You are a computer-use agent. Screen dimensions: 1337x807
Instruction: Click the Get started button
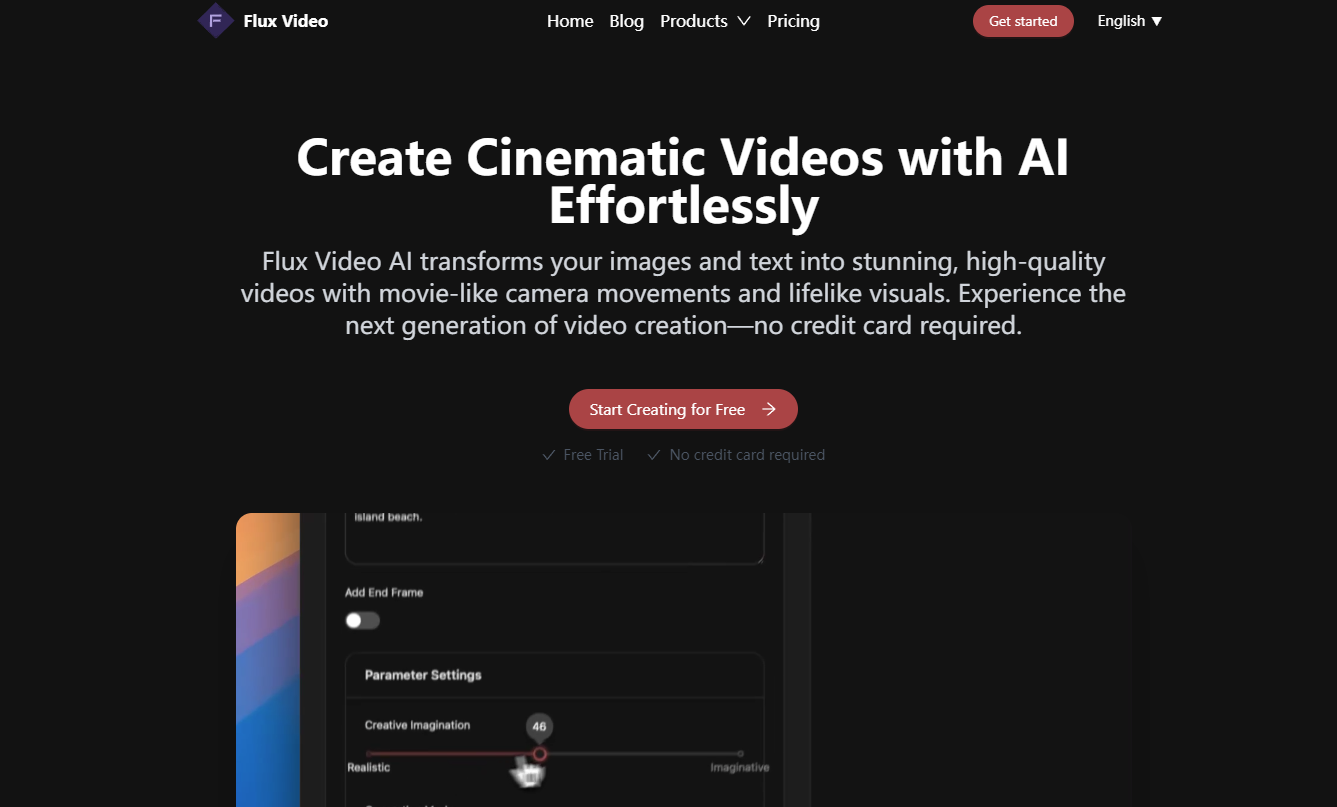coord(1023,20)
